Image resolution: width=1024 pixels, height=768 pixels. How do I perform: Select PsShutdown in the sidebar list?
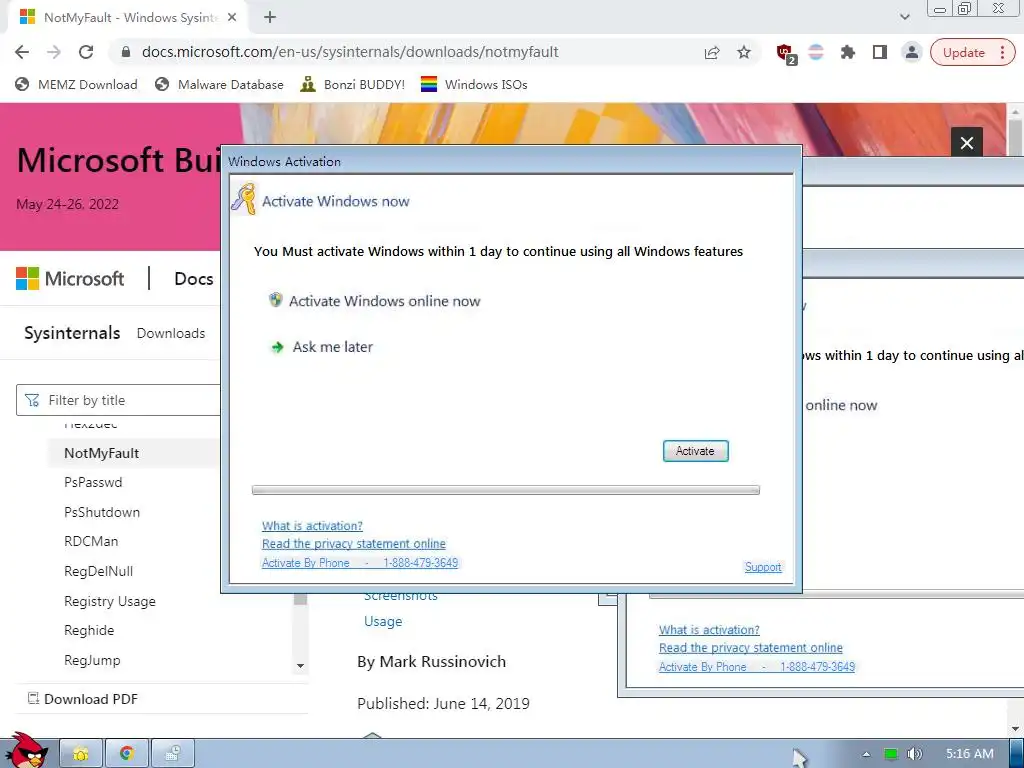102,512
